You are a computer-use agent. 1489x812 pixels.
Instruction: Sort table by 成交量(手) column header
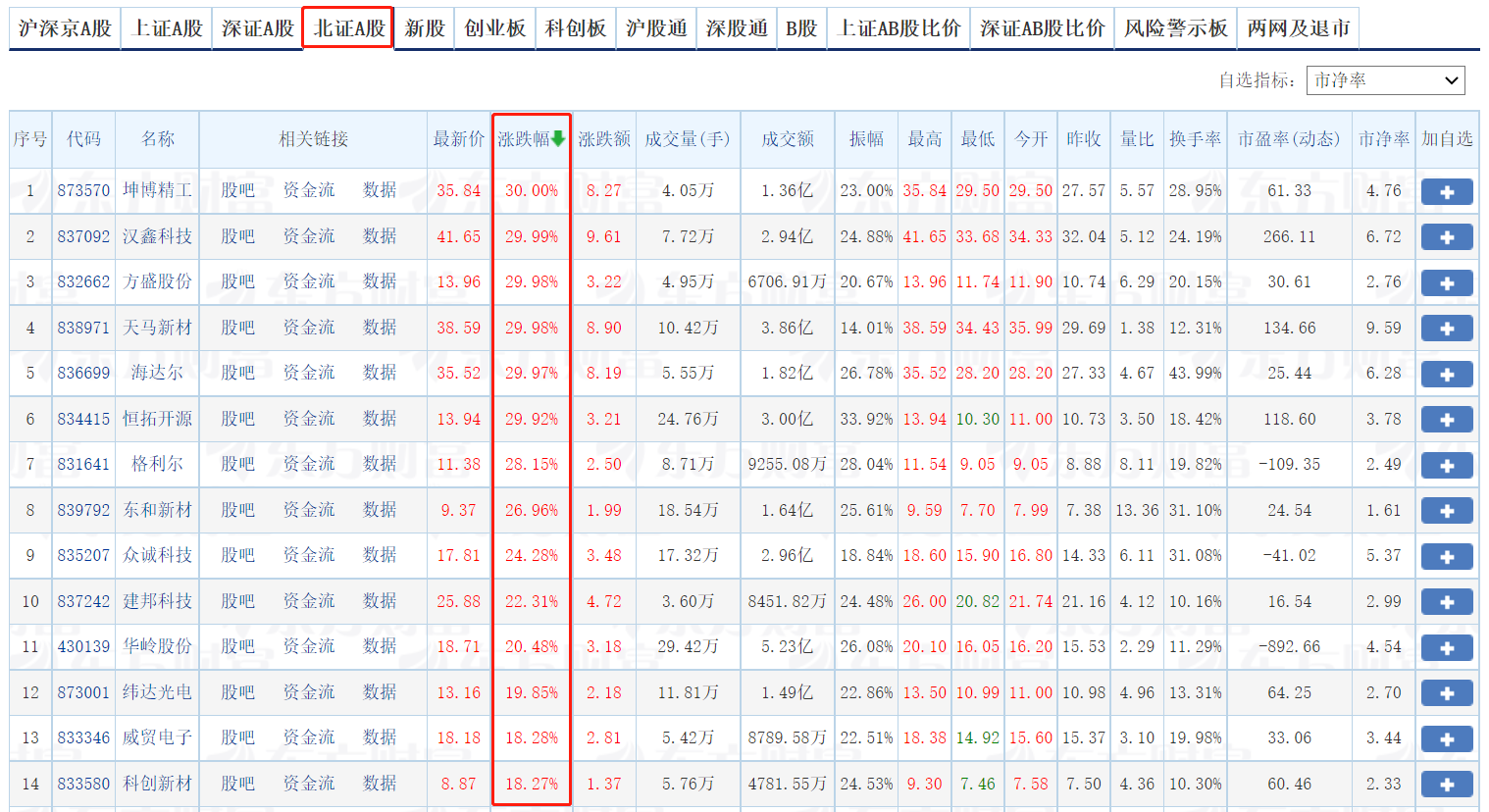688,139
